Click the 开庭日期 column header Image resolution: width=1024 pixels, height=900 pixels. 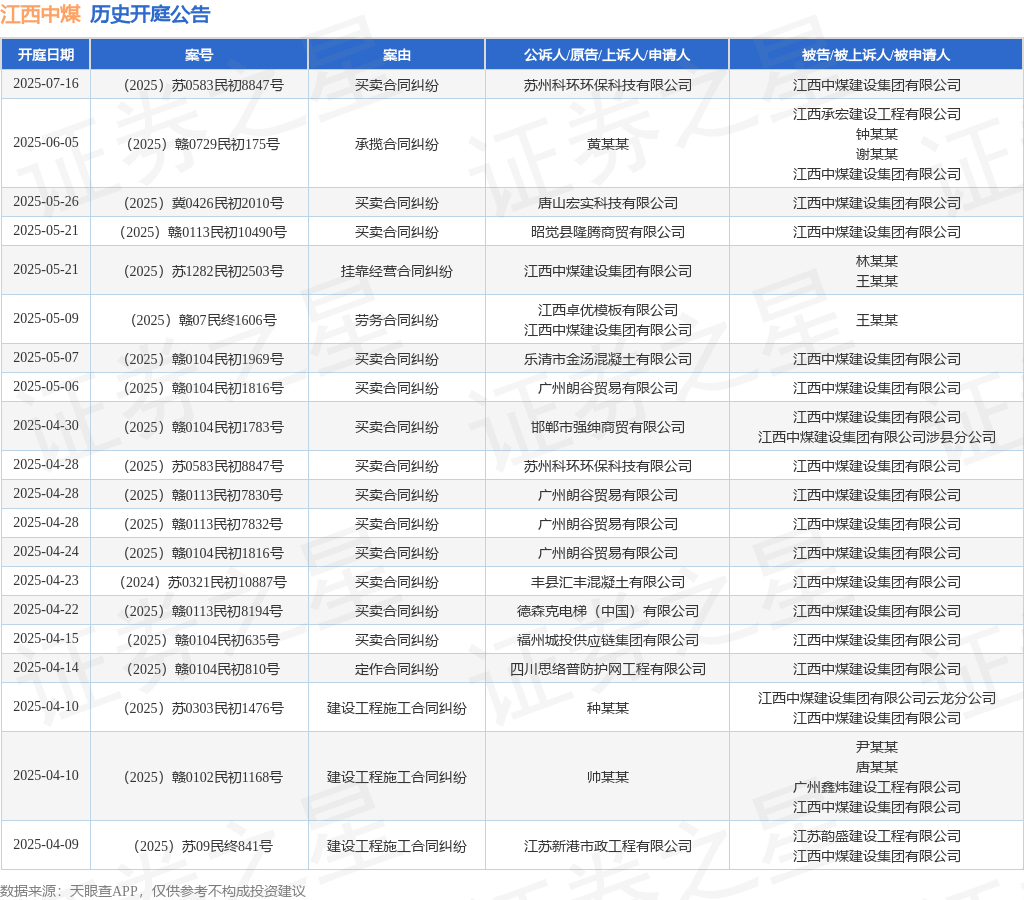(46, 55)
